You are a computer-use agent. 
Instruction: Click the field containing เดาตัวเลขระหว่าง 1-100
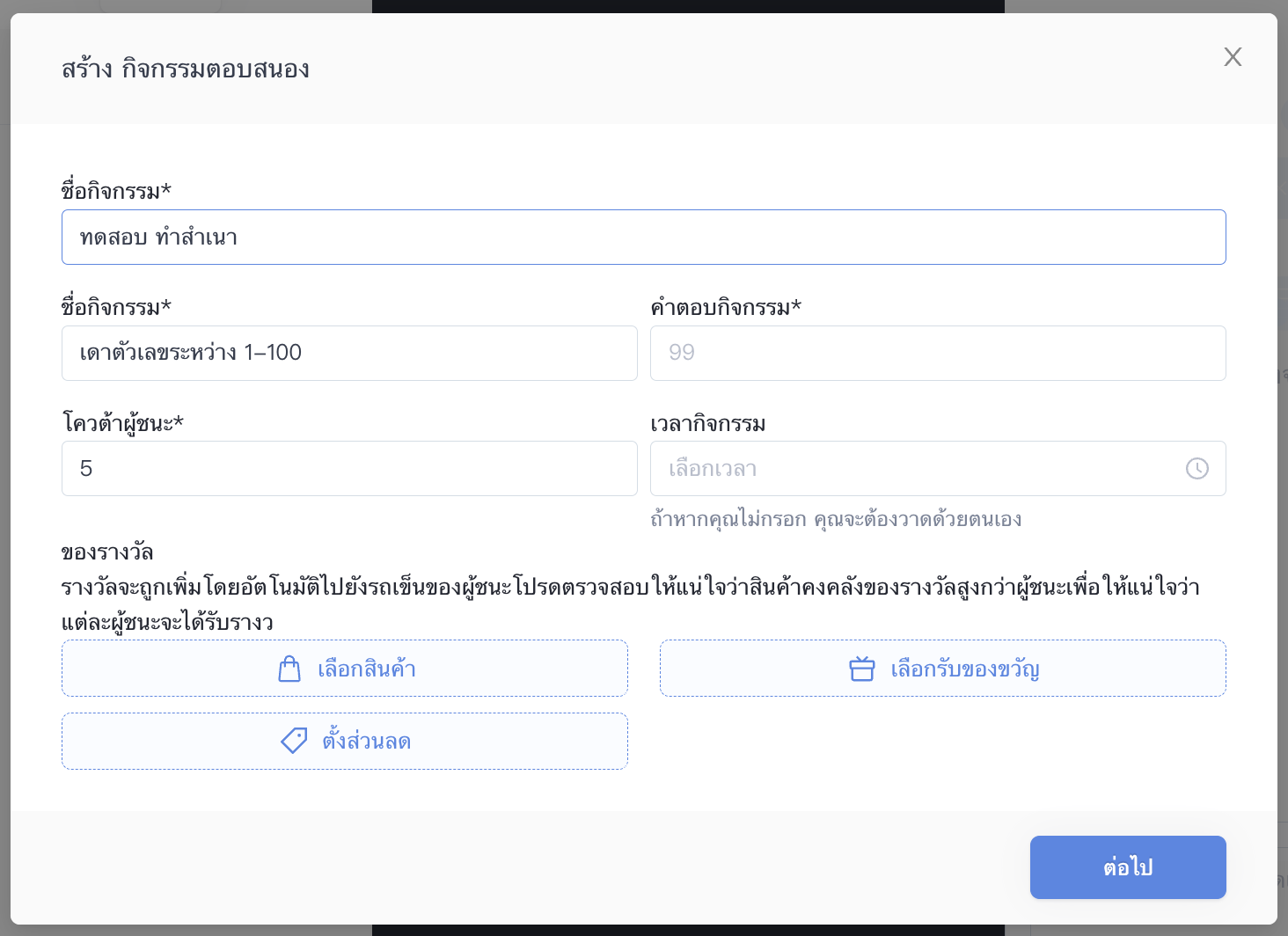349,353
